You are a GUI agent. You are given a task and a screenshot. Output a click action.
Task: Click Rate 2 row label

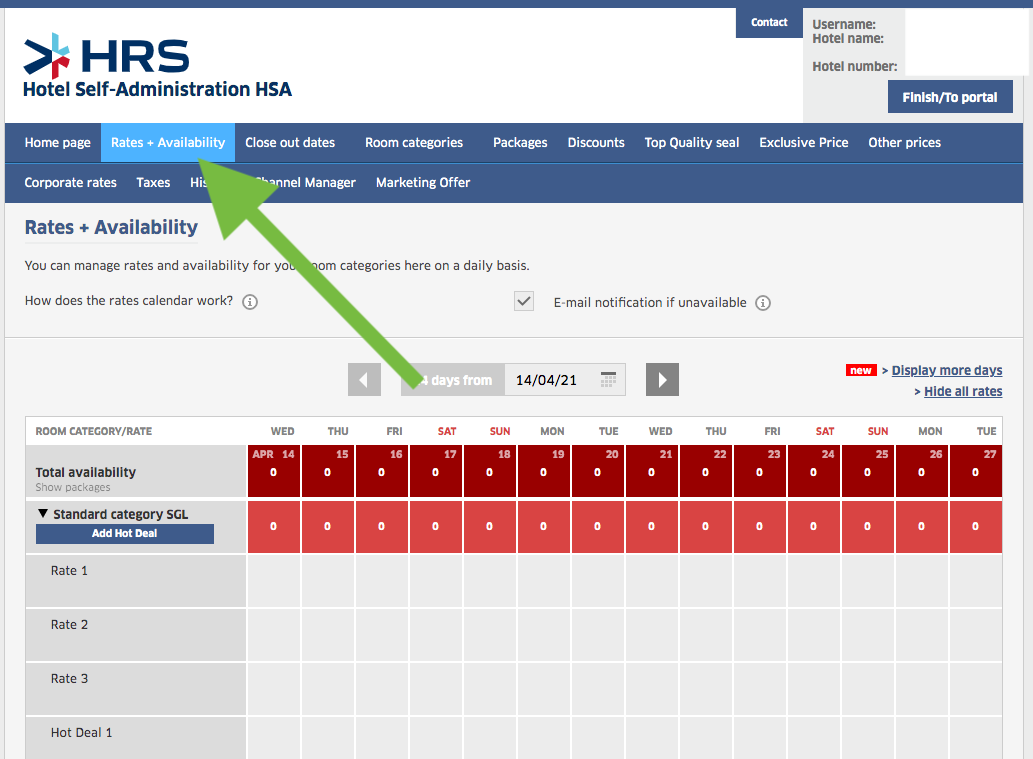[69, 625]
